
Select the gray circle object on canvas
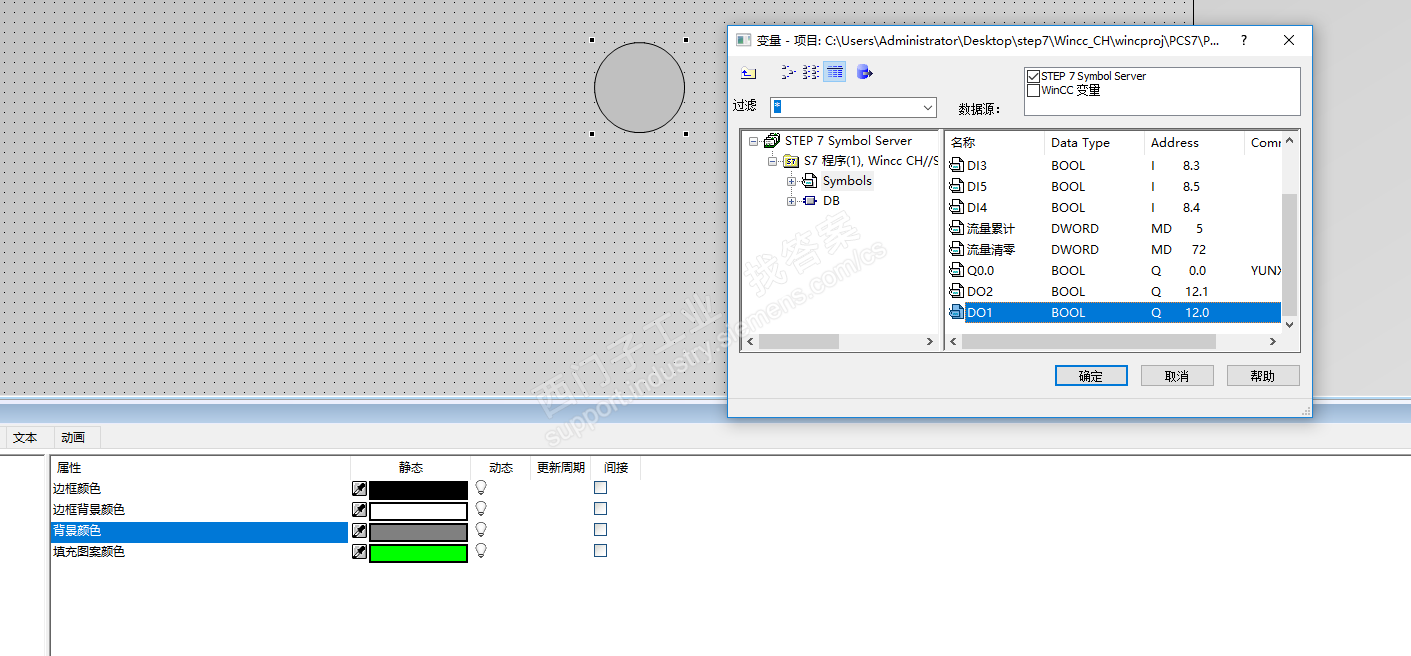[639, 88]
